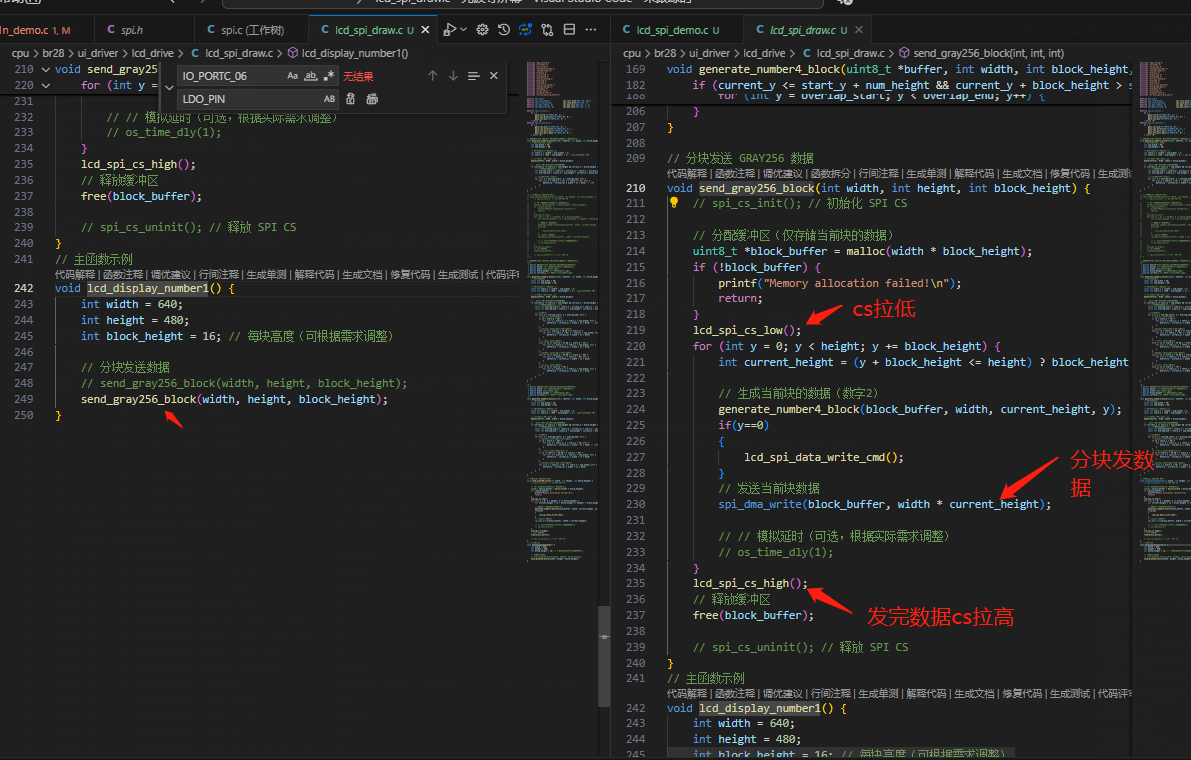Image resolution: width=1191 pixels, height=760 pixels.
Task: Toggle Find in Selection in the find widget
Action: point(473,76)
